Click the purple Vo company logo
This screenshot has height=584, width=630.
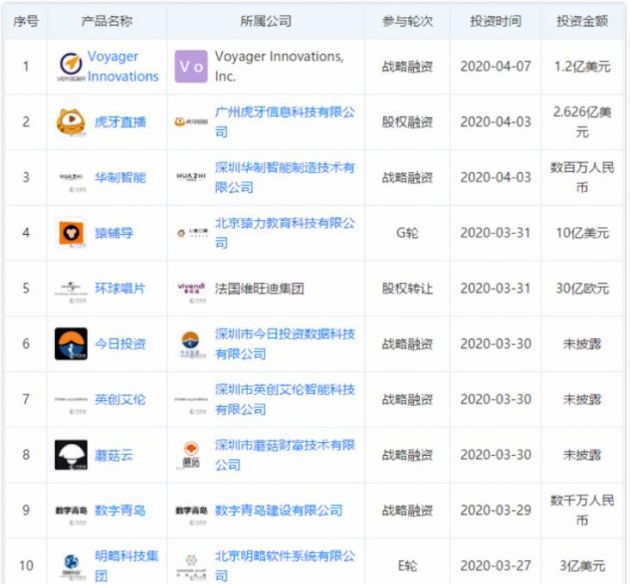(x=191, y=67)
